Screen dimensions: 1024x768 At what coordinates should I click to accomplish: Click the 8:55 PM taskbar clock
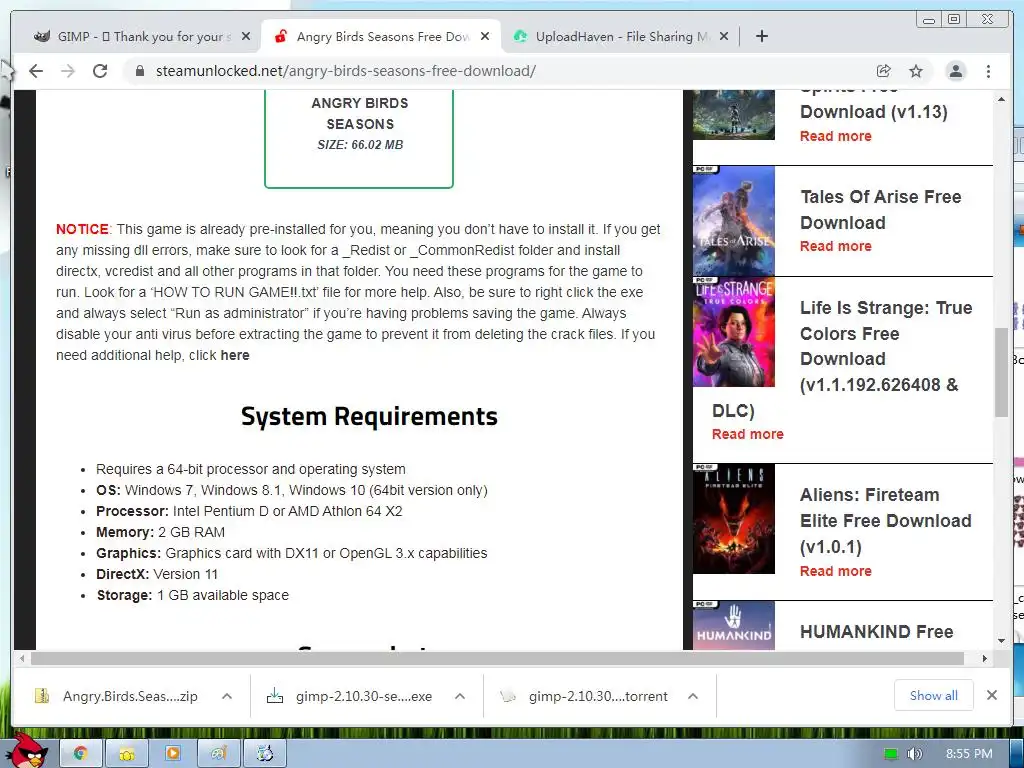click(x=969, y=754)
